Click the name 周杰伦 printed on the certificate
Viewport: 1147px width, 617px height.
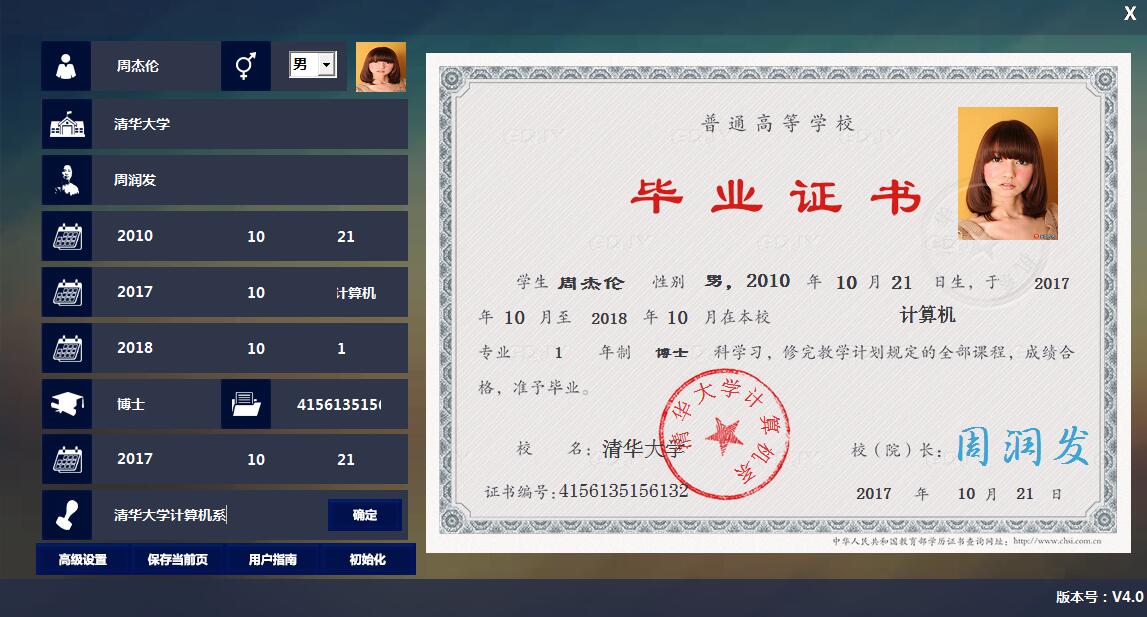point(591,283)
